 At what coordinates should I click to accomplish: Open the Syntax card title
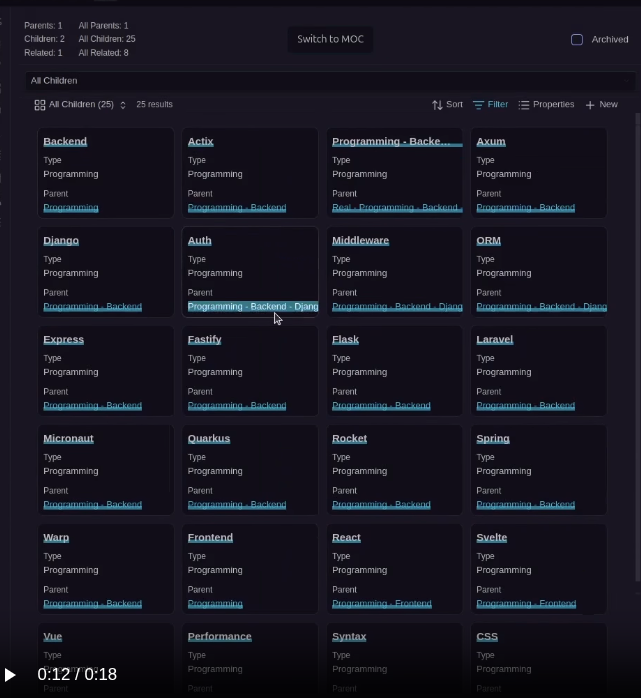349,637
